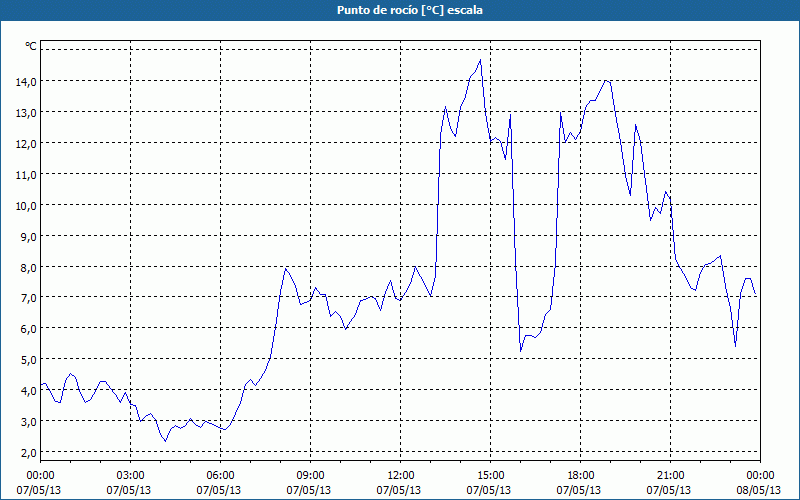Click the 07/05/13 date below 18:00
Viewport: 800px width, 500px height.
pyautogui.click(x=579, y=490)
